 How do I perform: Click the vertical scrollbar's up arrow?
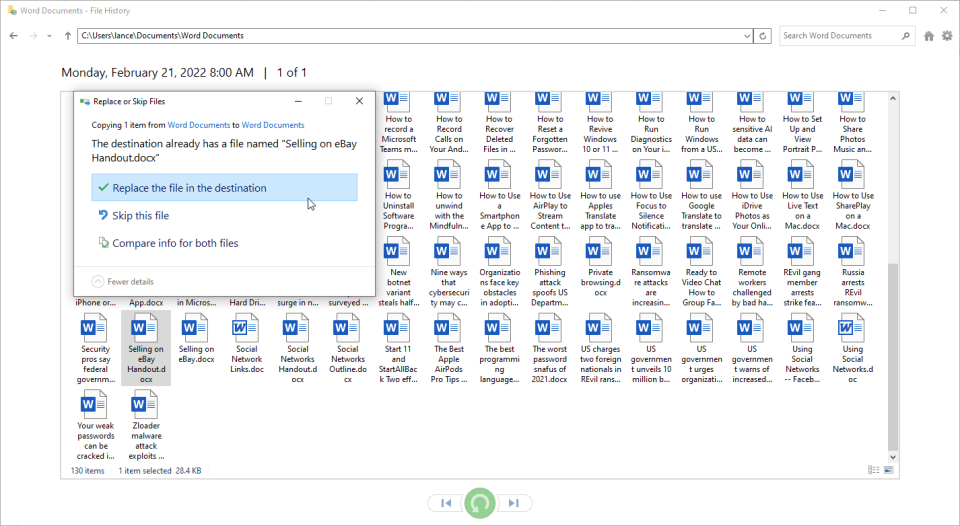click(893, 98)
